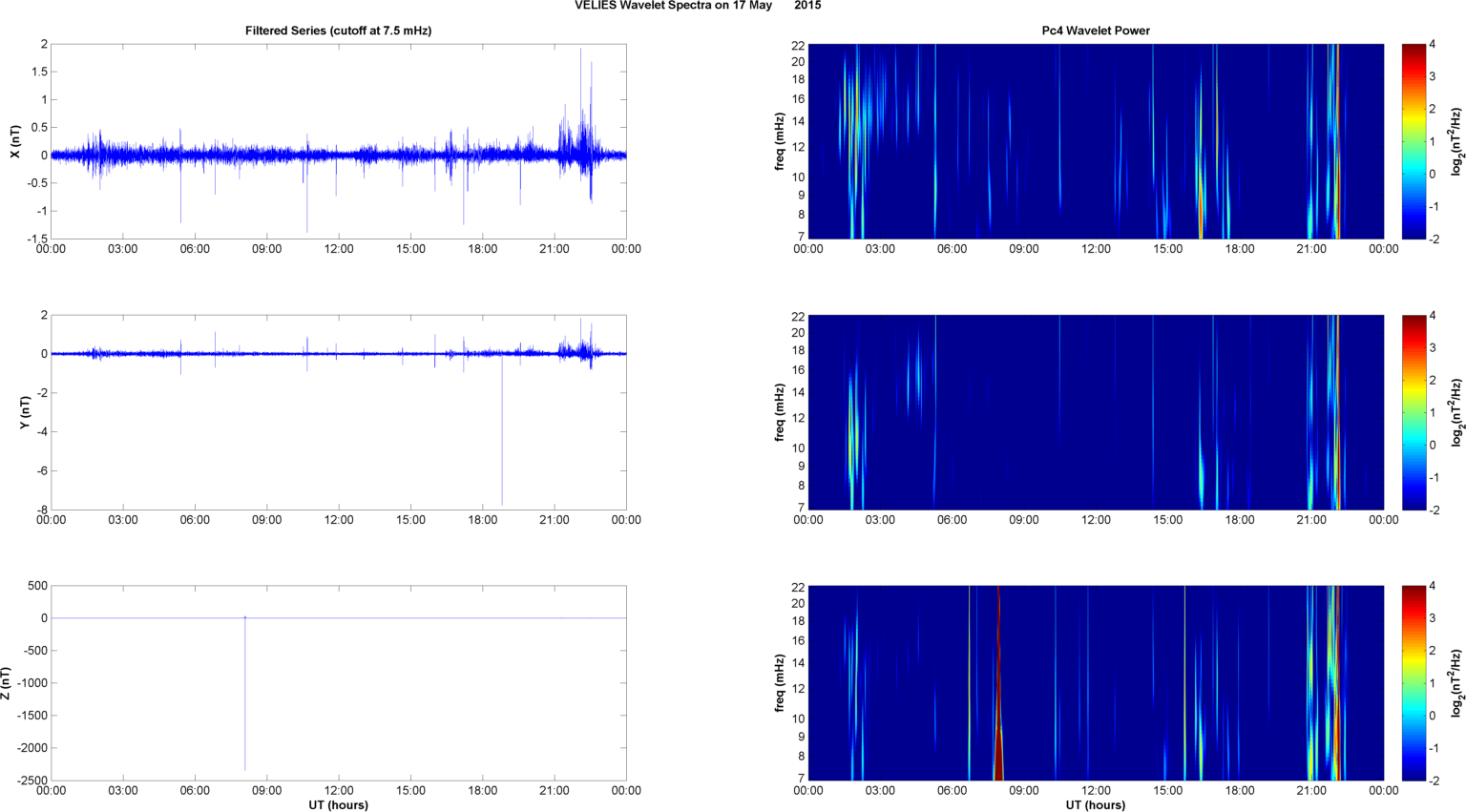Click "UT (hours)" label under Z series plot
The image size is (1466, 812).
point(338,804)
